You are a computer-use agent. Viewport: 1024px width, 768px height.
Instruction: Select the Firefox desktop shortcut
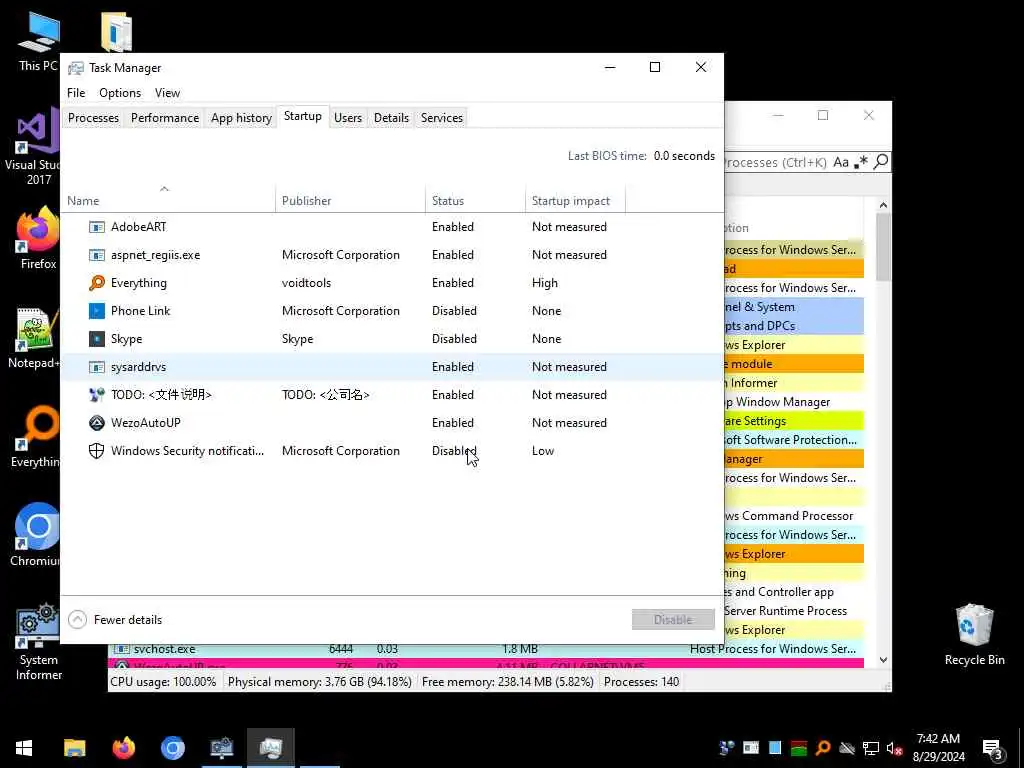[36, 238]
